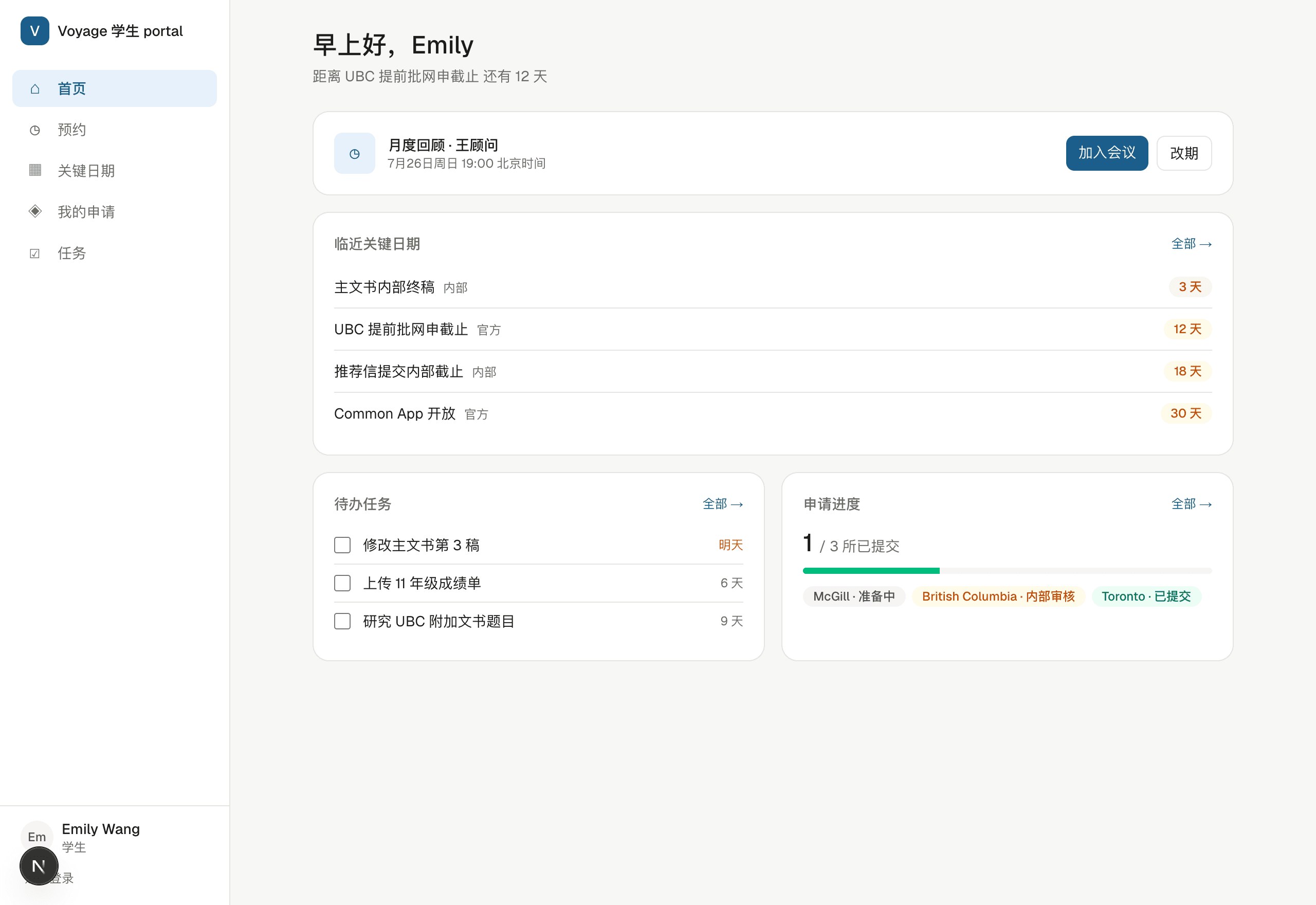Click the 9 天 due label
Image resolution: width=1316 pixels, height=905 pixels.
point(731,621)
